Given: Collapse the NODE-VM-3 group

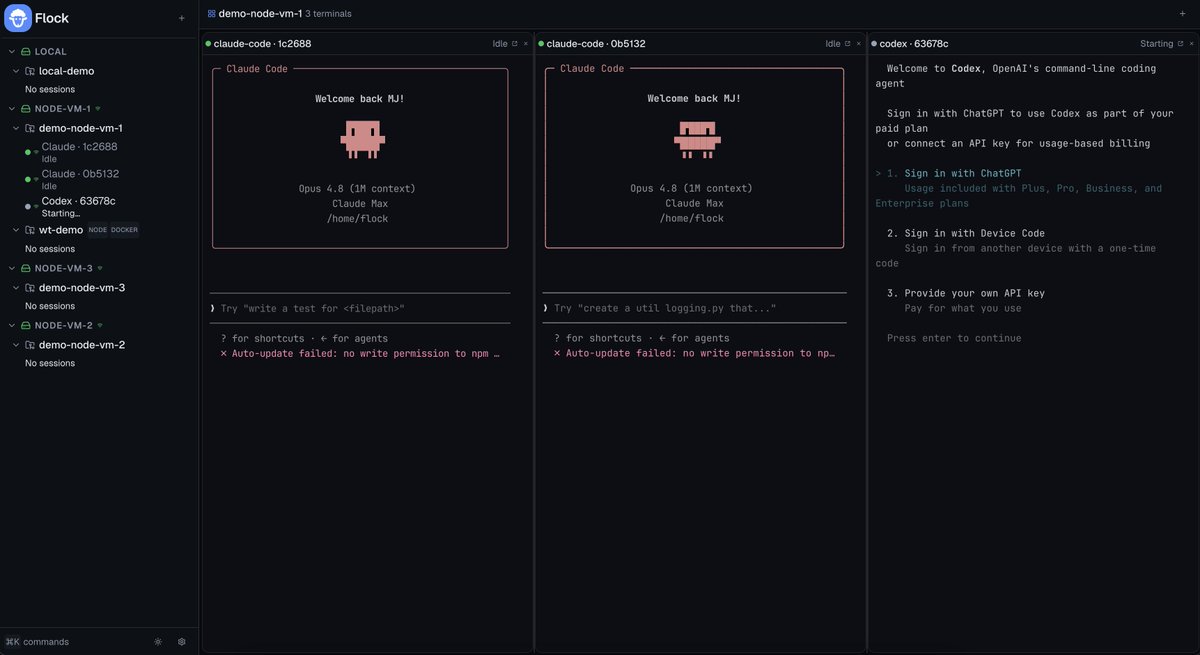Looking at the screenshot, I should (x=11, y=268).
